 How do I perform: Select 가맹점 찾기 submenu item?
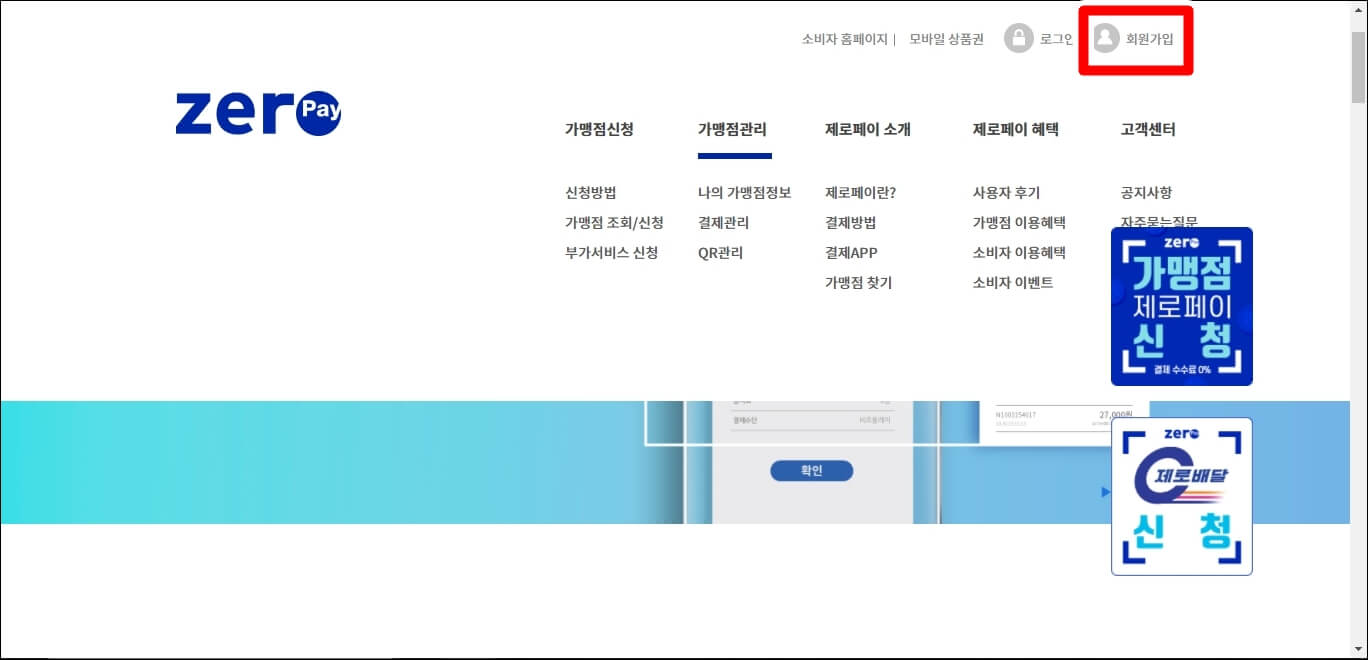858,283
